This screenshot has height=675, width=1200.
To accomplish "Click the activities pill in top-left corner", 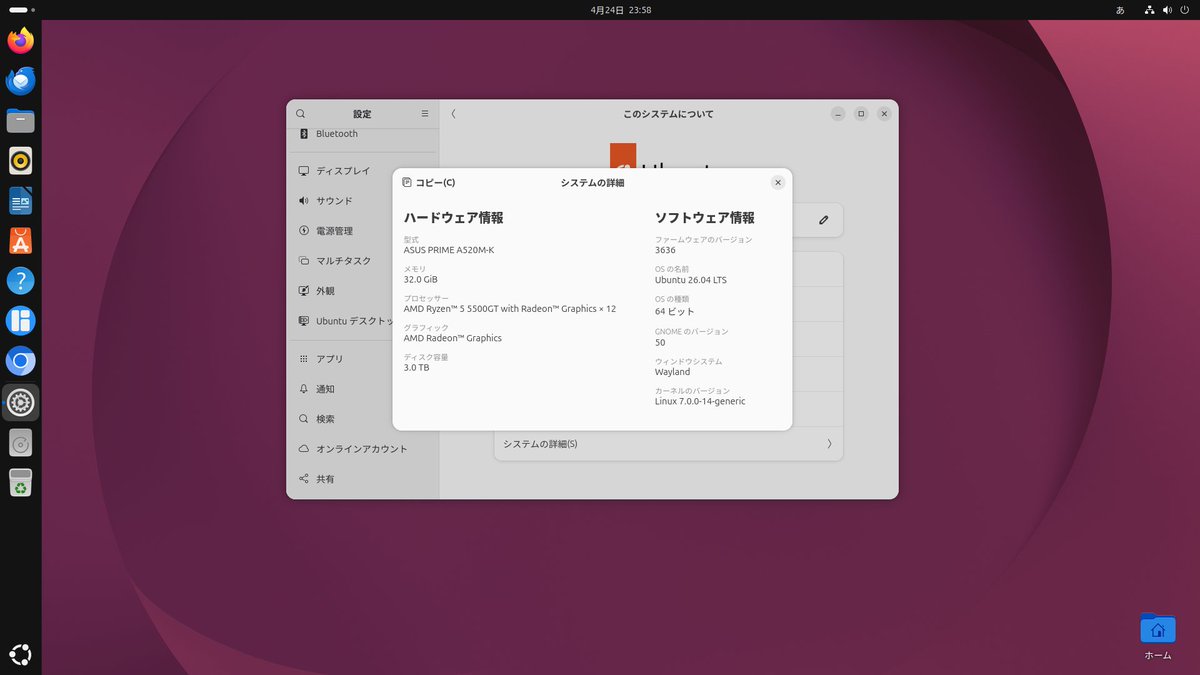I will pos(21,10).
